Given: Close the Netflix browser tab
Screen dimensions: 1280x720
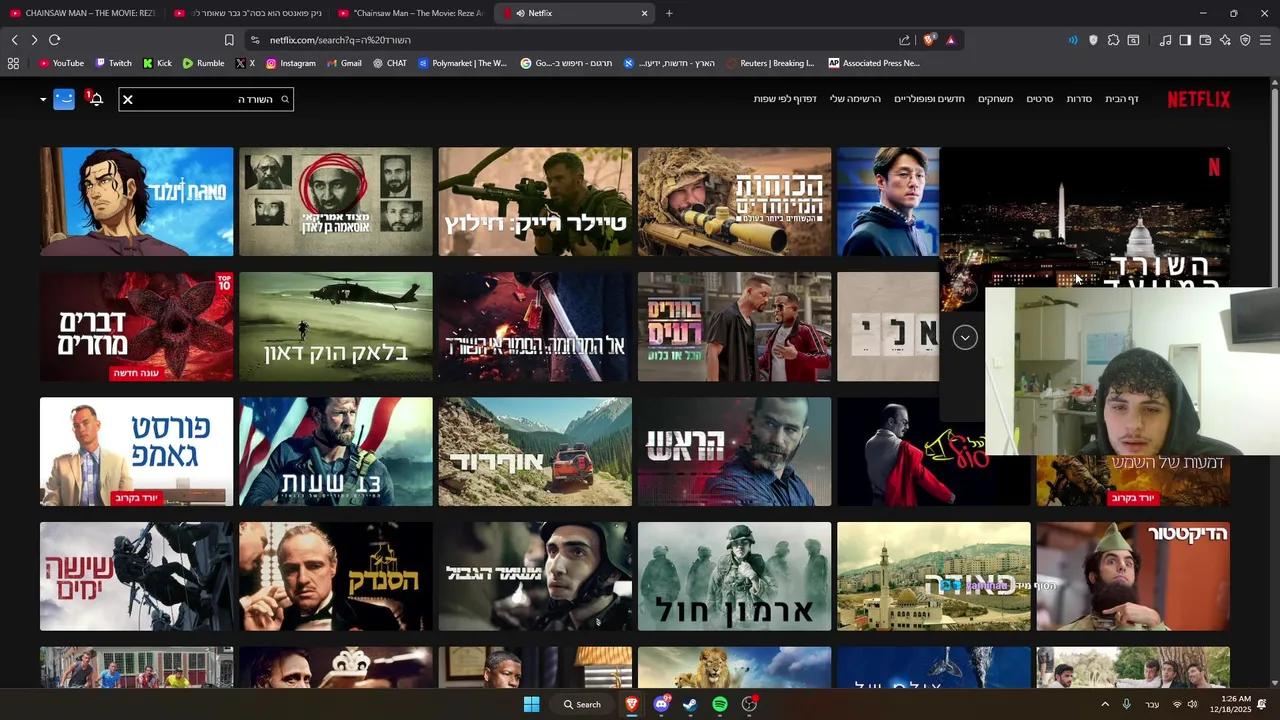Looking at the screenshot, I should pos(645,13).
